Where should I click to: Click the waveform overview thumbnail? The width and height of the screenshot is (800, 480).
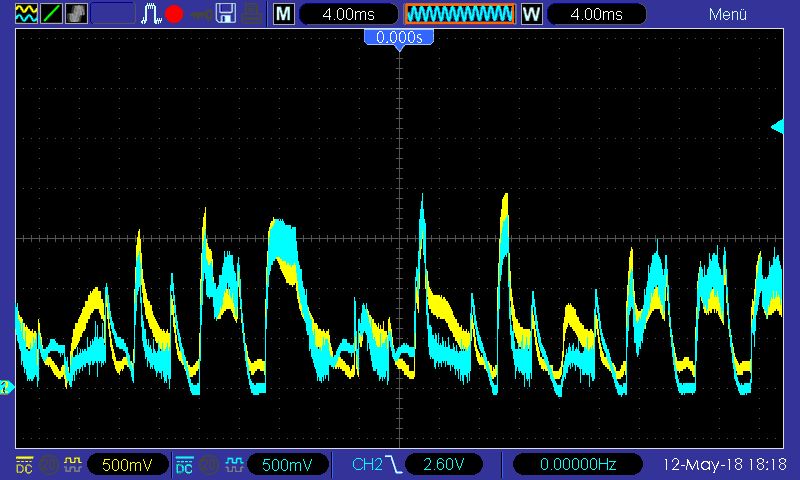click(x=459, y=14)
